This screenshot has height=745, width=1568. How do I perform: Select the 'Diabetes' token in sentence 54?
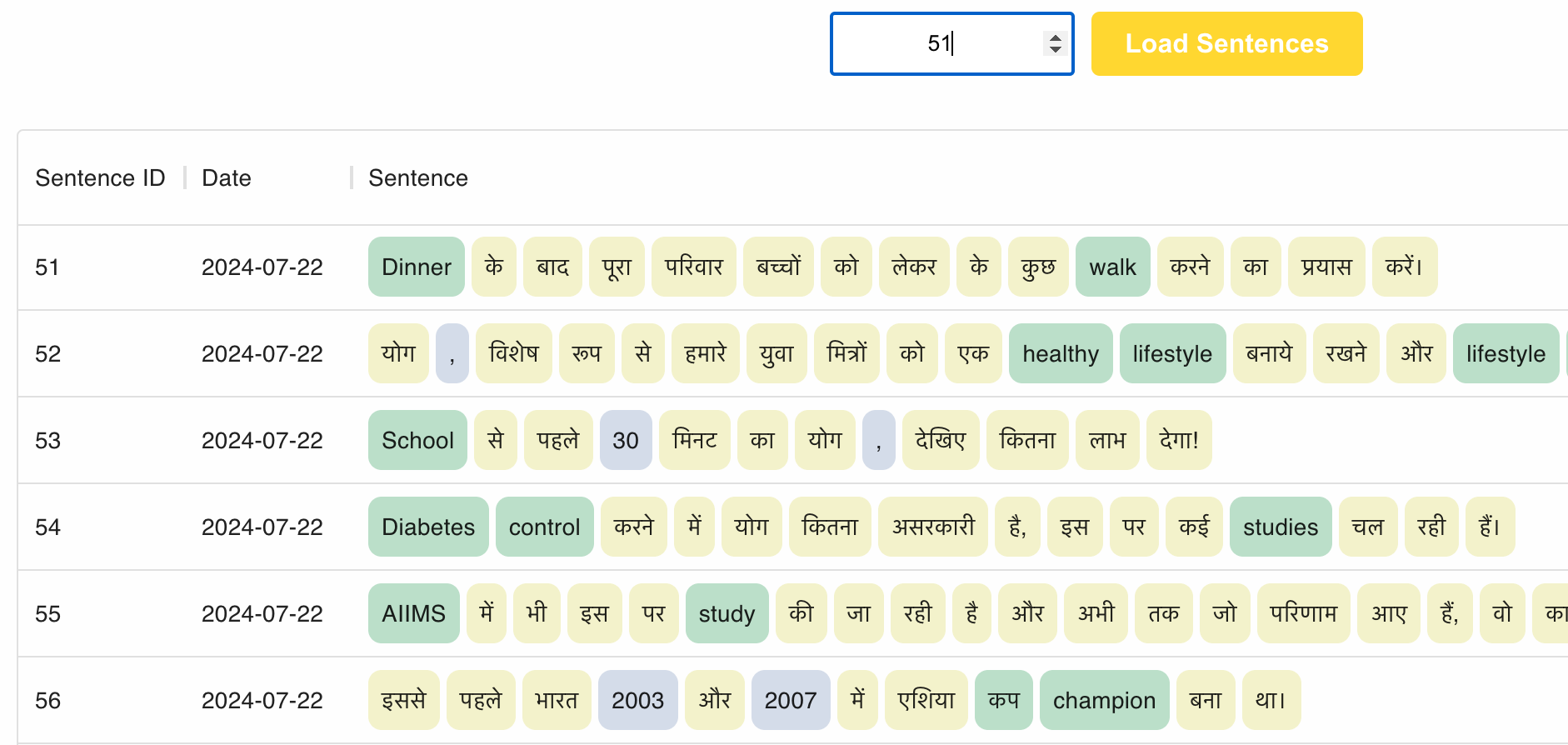pos(428,527)
